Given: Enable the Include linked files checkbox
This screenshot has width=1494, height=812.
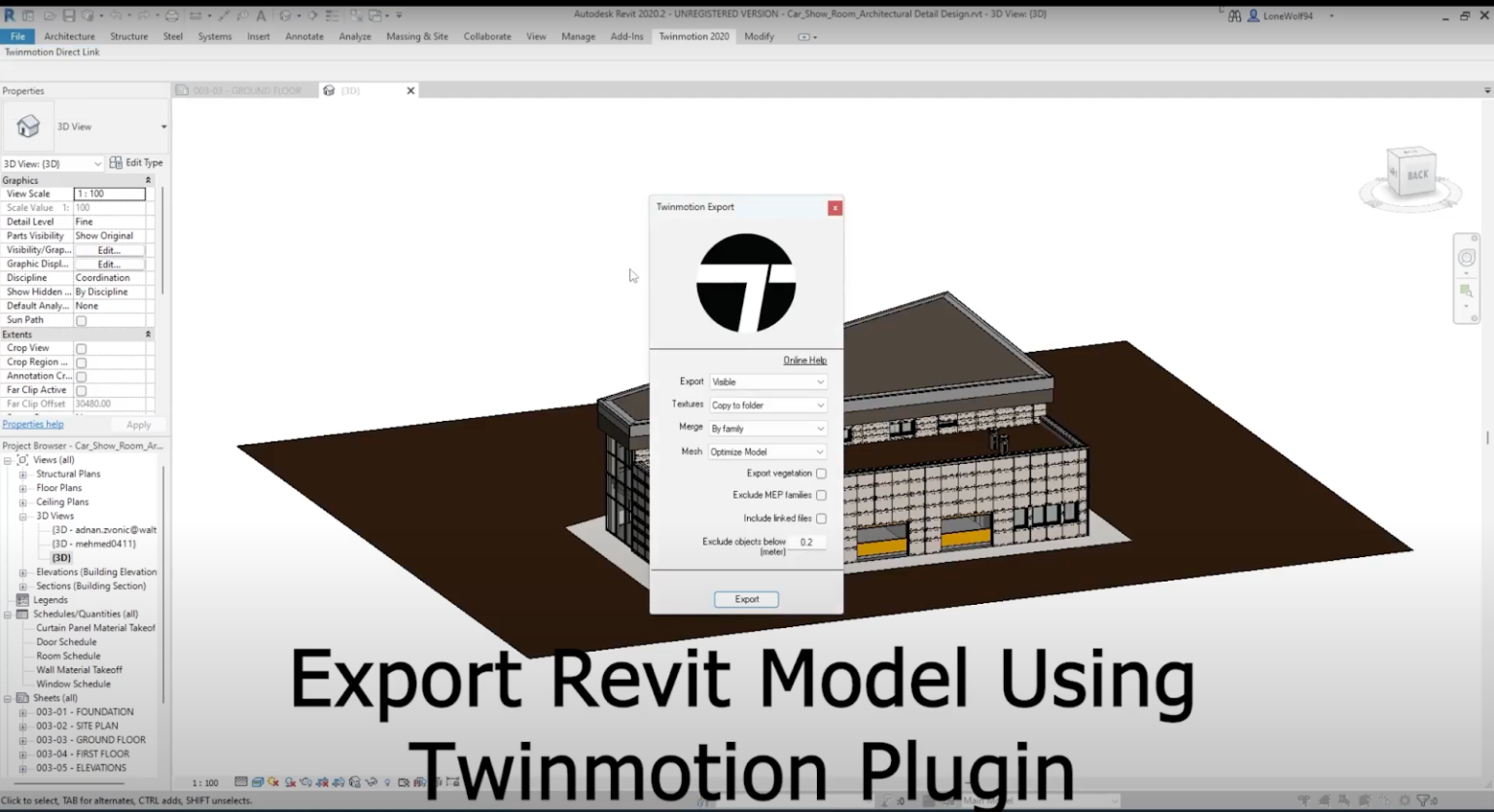Looking at the screenshot, I should coord(821,518).
